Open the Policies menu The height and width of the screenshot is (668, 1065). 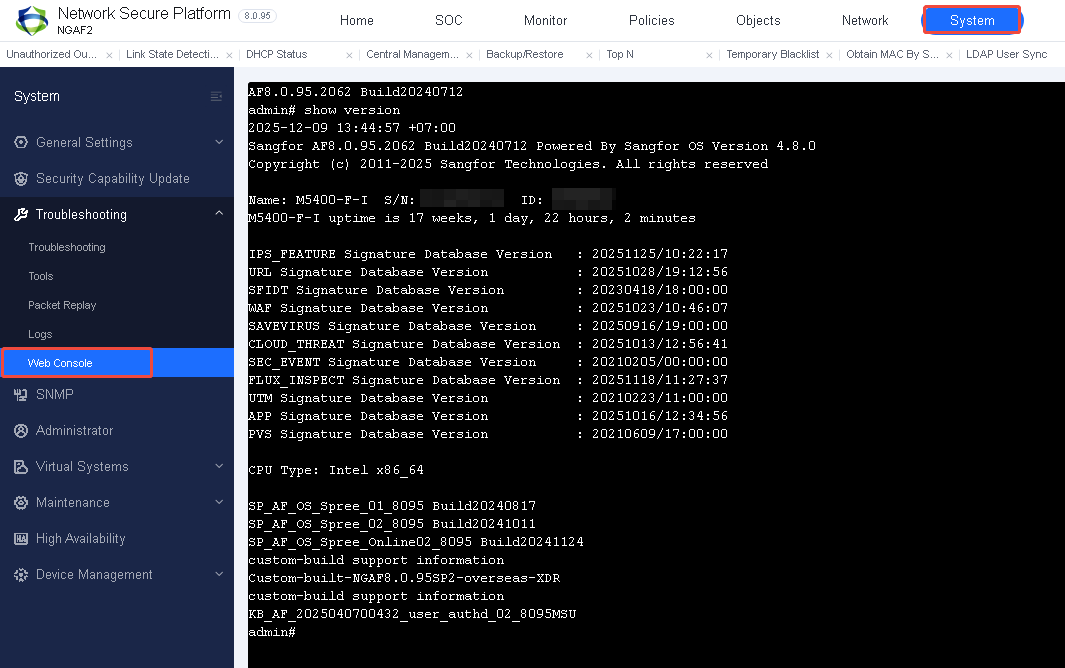(651, 20)
